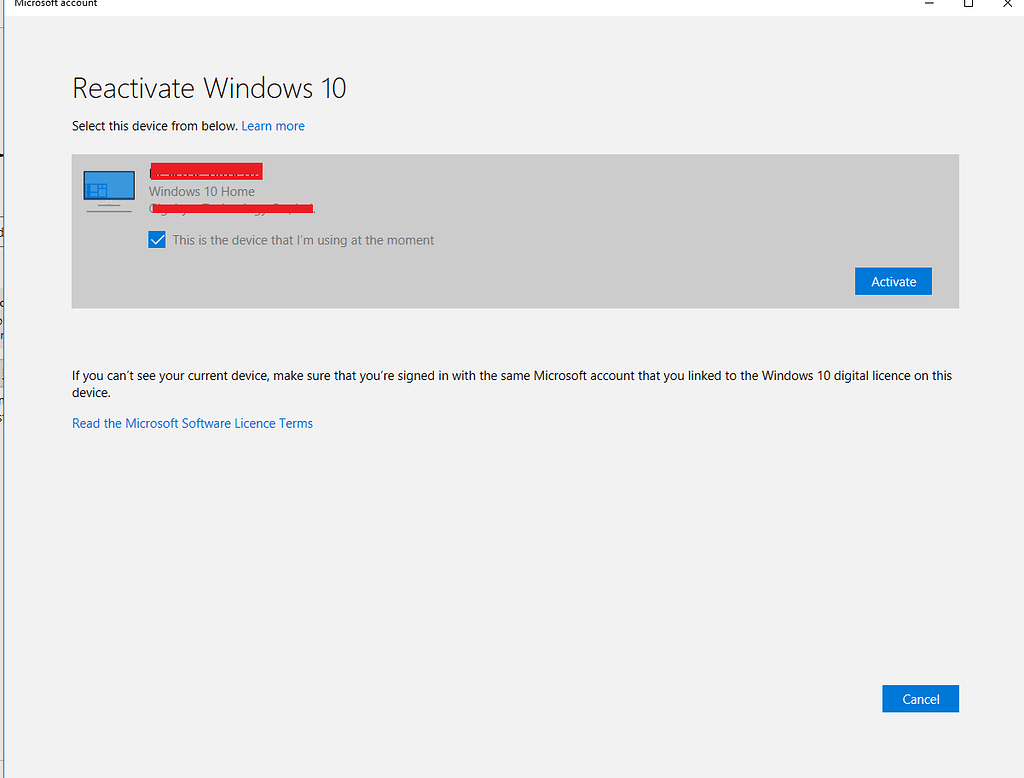Click blank dialog area left of Cancel
The height and width of the screenshot is (778, 1024).
(600, 698)
